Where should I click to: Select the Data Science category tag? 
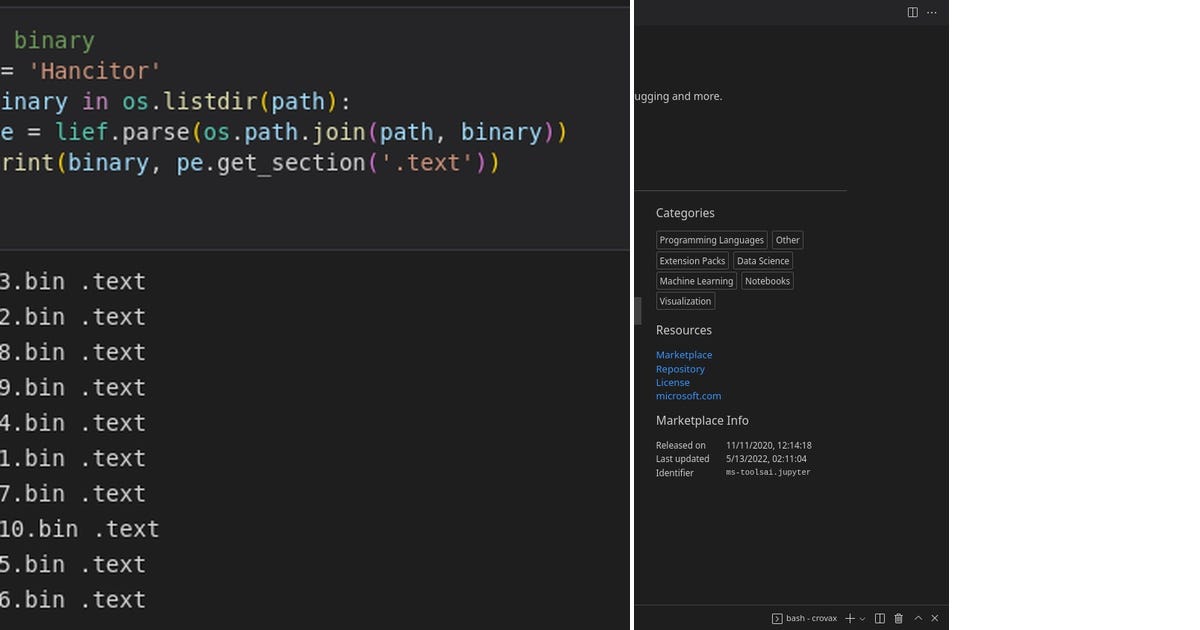point(762,260)
